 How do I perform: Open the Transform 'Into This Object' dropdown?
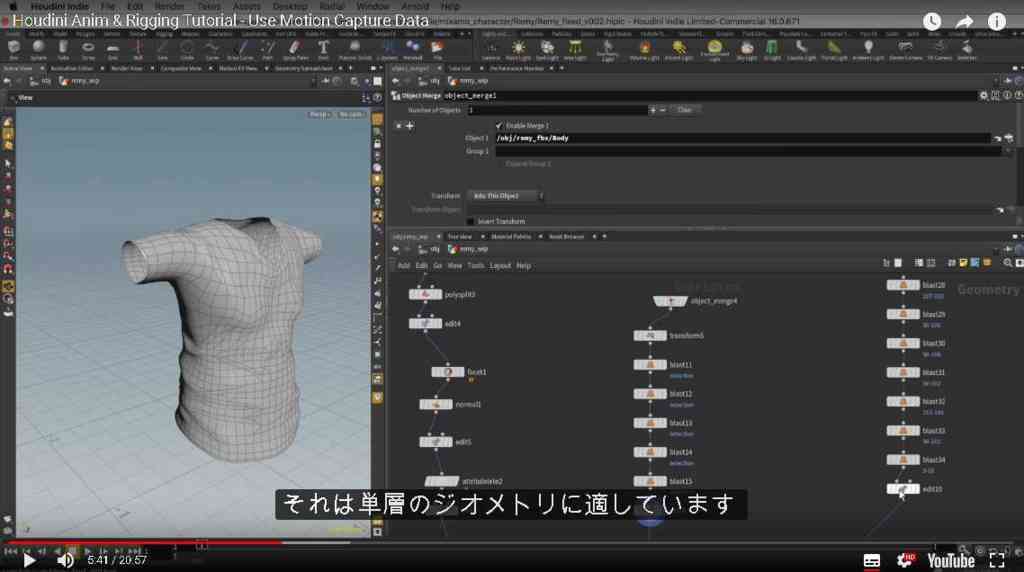click(x=505, y=196)
